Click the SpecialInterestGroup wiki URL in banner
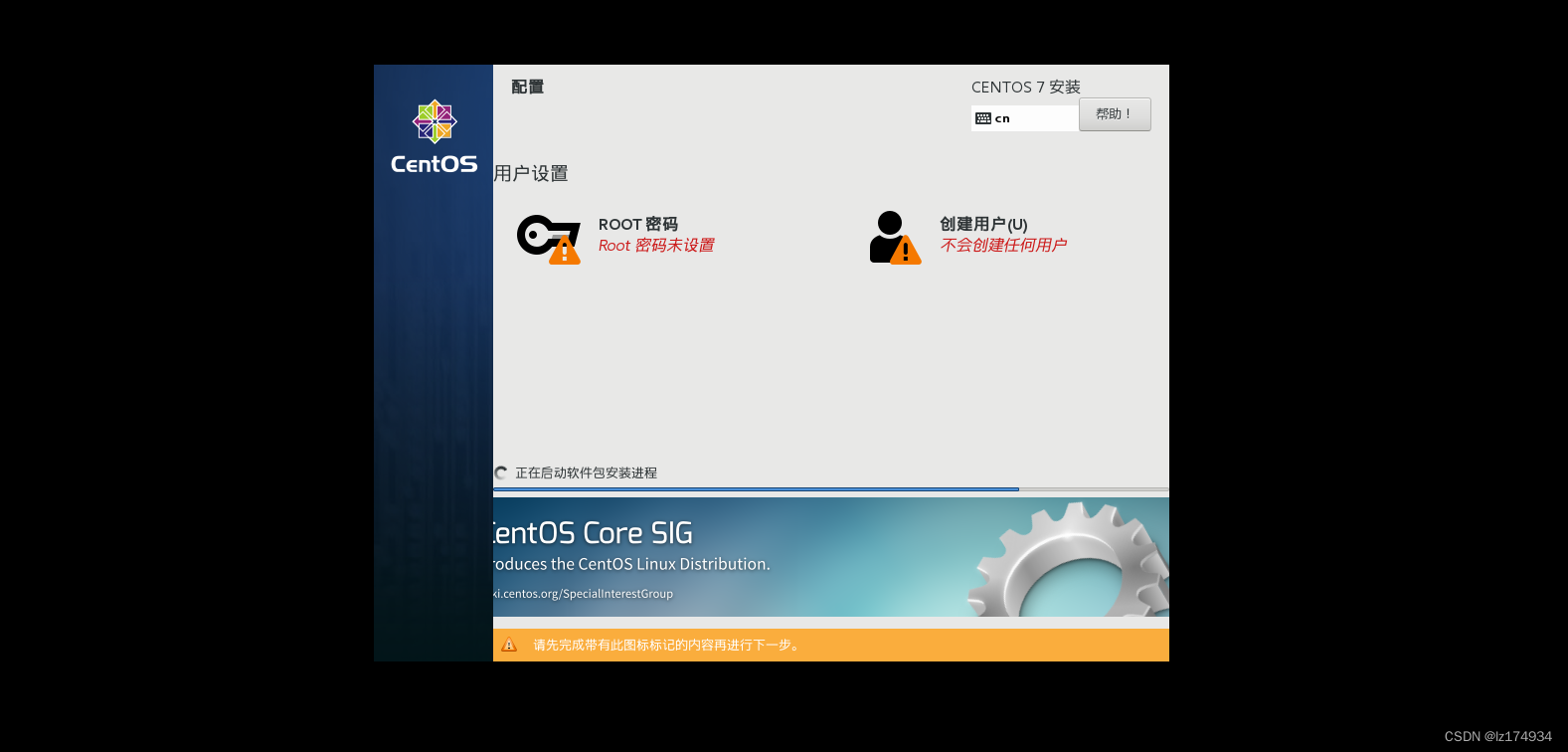The height and width of the screenshot is (752, 1568). [584, 594]
